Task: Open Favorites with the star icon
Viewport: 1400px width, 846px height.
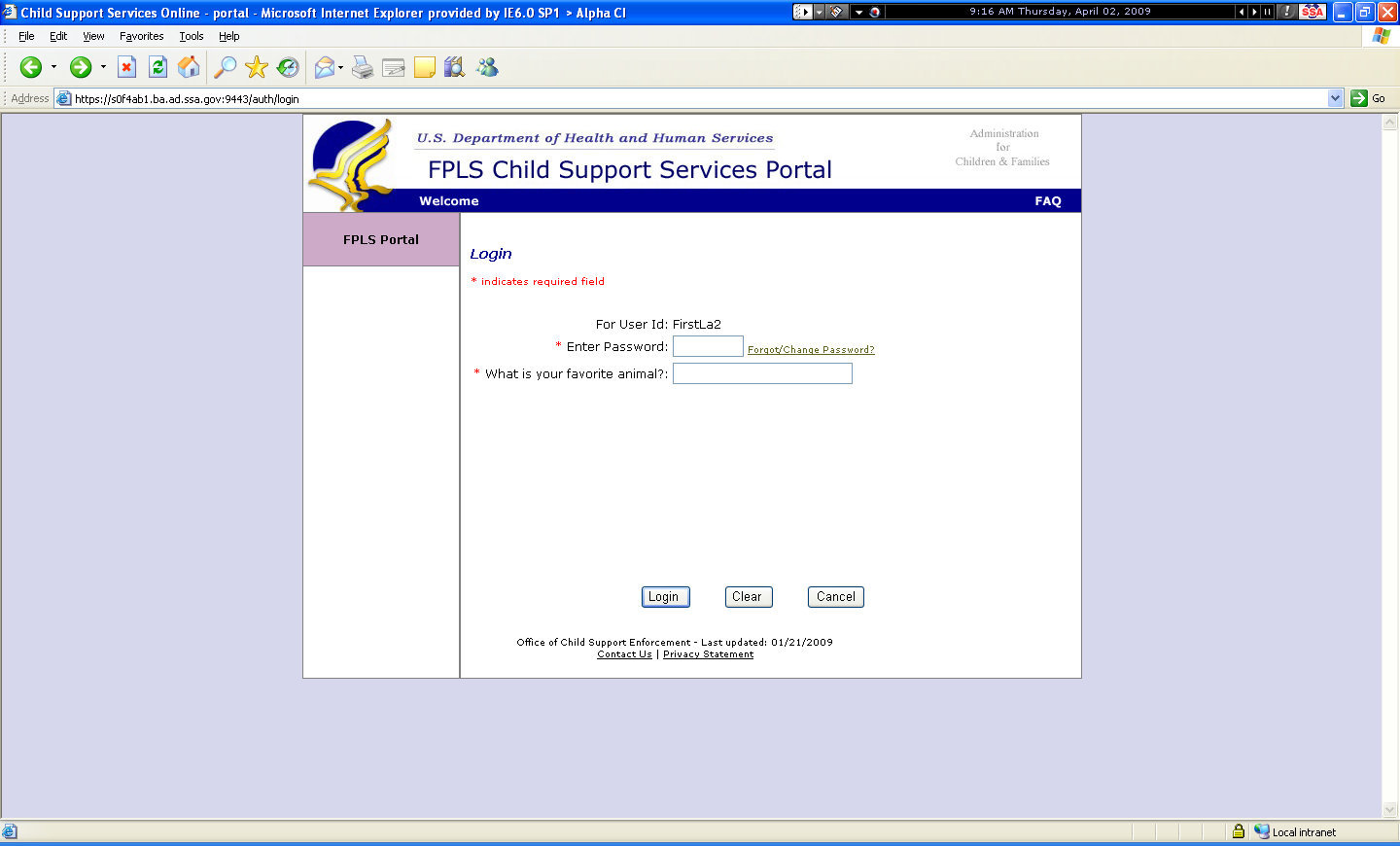Action: (257, 67)
